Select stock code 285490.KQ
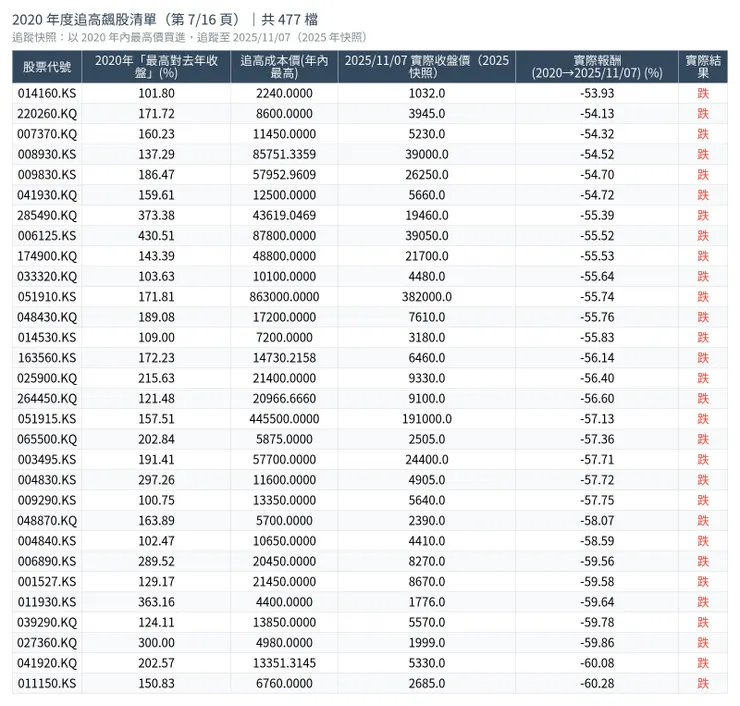740x706 pixels. (47, 215)
